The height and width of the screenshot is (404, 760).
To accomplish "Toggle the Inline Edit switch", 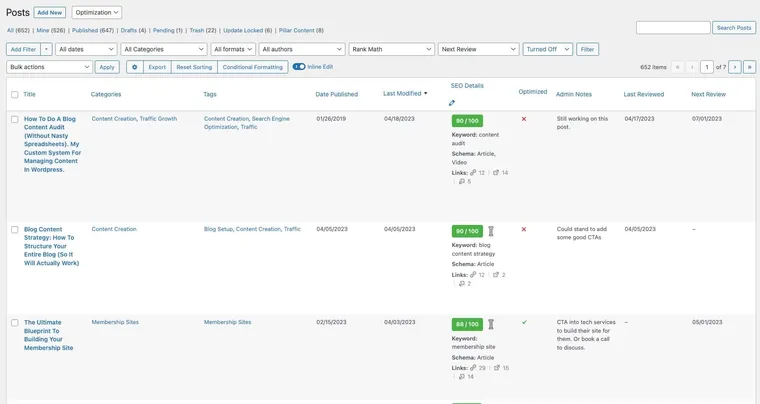I will (299, 66).
